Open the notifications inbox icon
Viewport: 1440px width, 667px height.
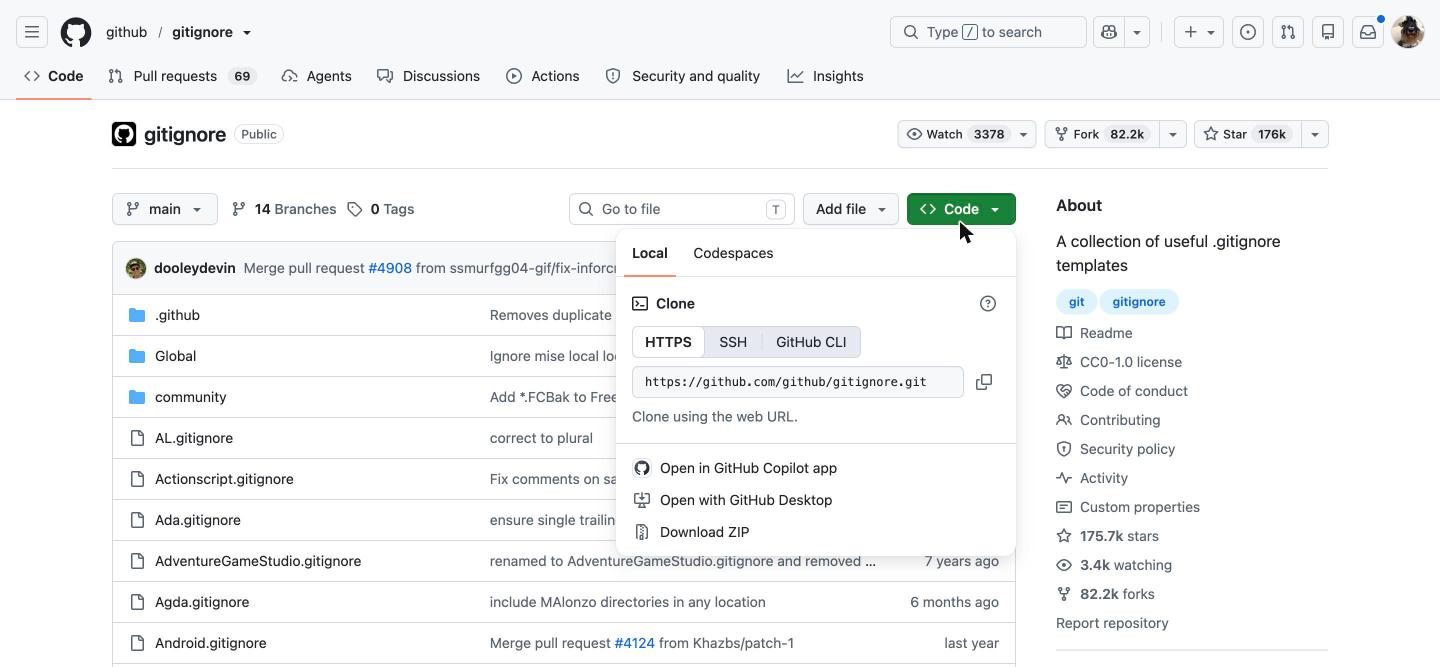pos(1368,32)
